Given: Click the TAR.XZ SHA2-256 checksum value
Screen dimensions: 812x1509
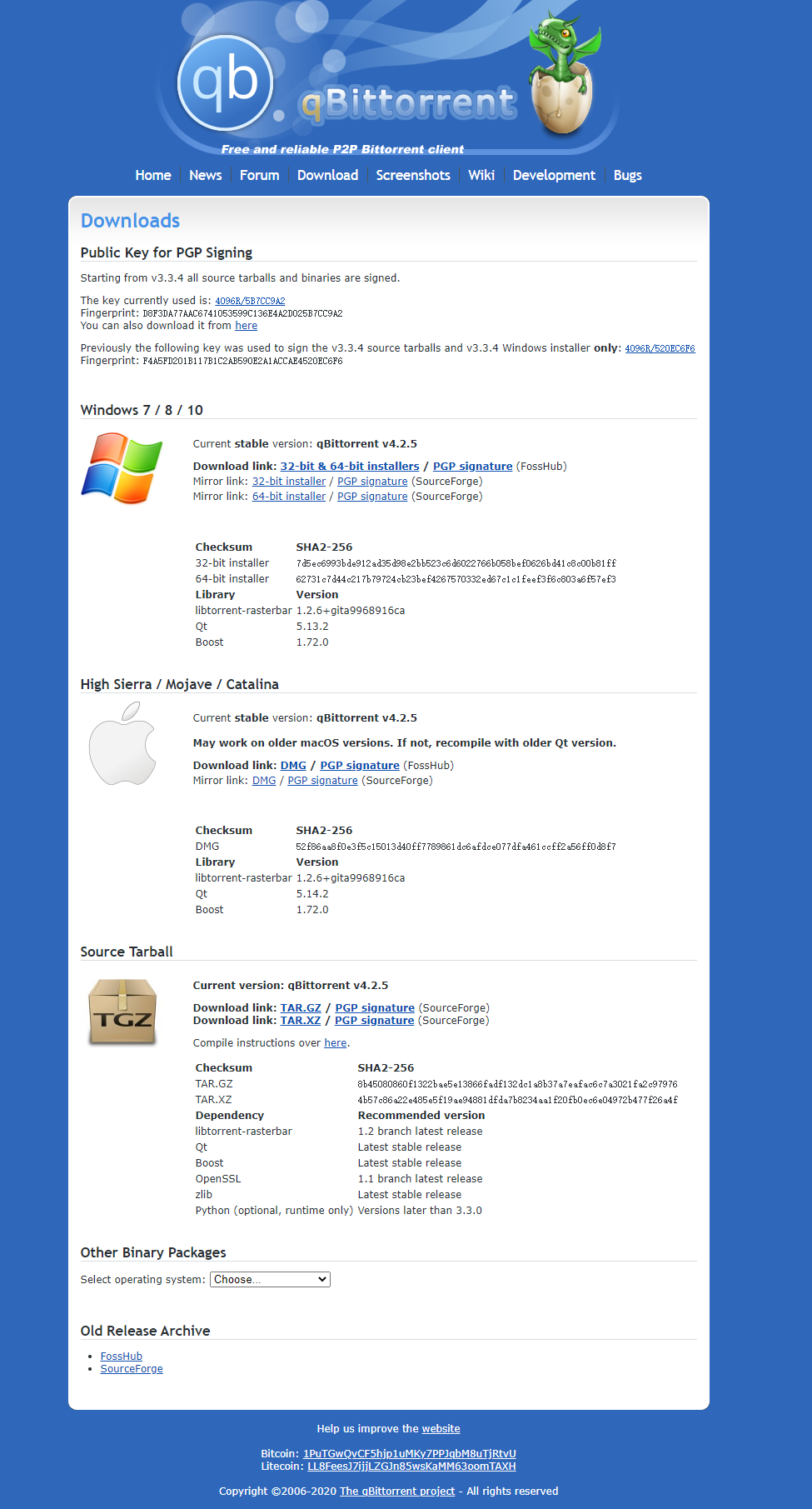Looking at the screenshot, I should [x=518, y=1100].
